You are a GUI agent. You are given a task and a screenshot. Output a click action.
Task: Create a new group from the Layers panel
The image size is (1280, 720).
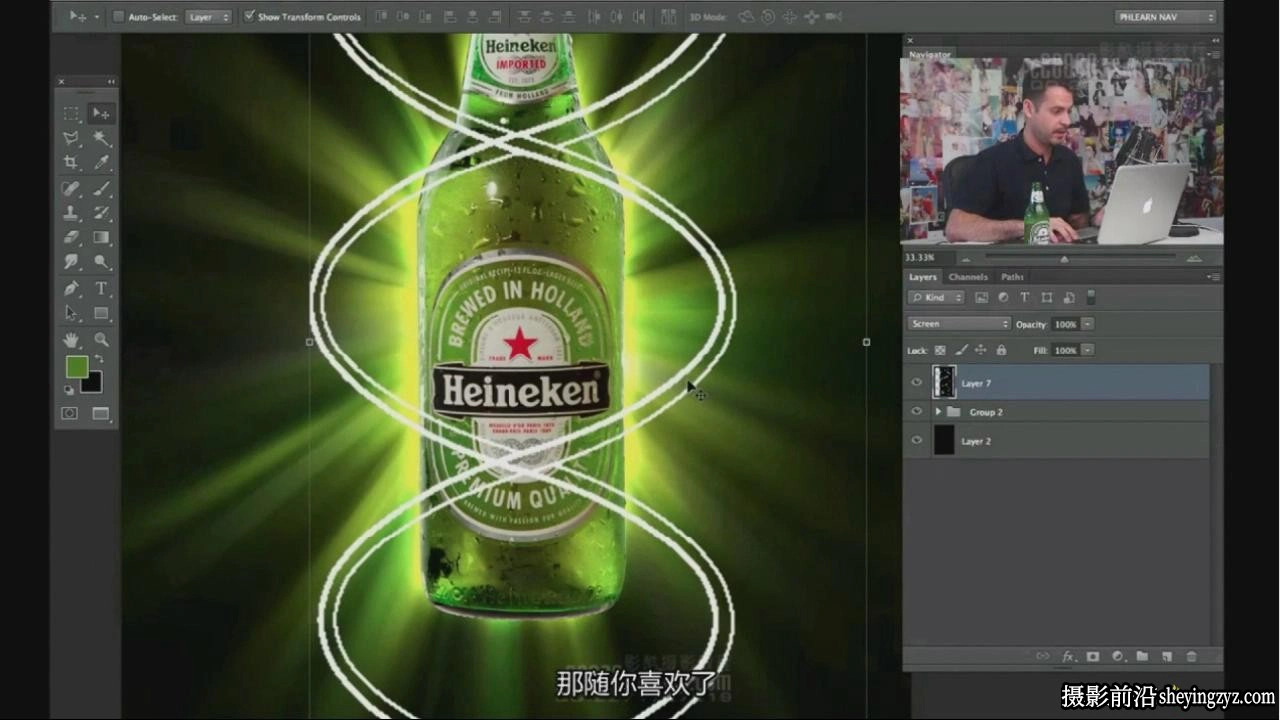click(x=1142, y=657)
